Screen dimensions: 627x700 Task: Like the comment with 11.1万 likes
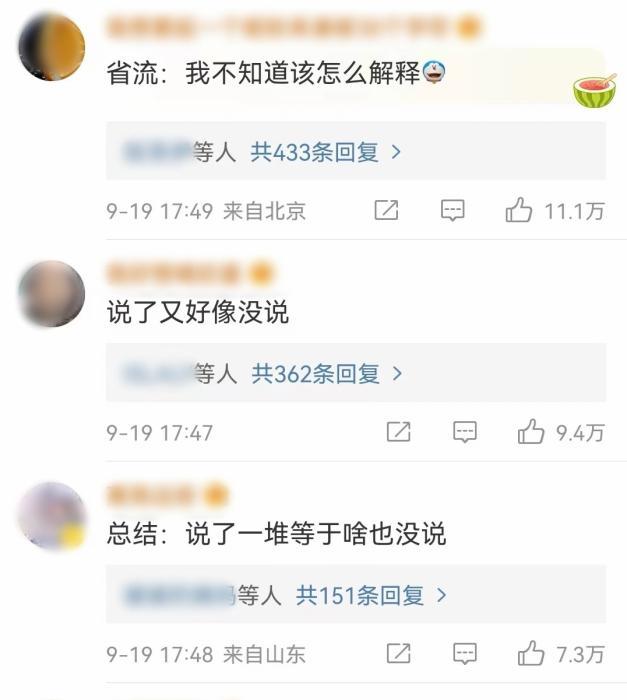[x=518, y=210]
